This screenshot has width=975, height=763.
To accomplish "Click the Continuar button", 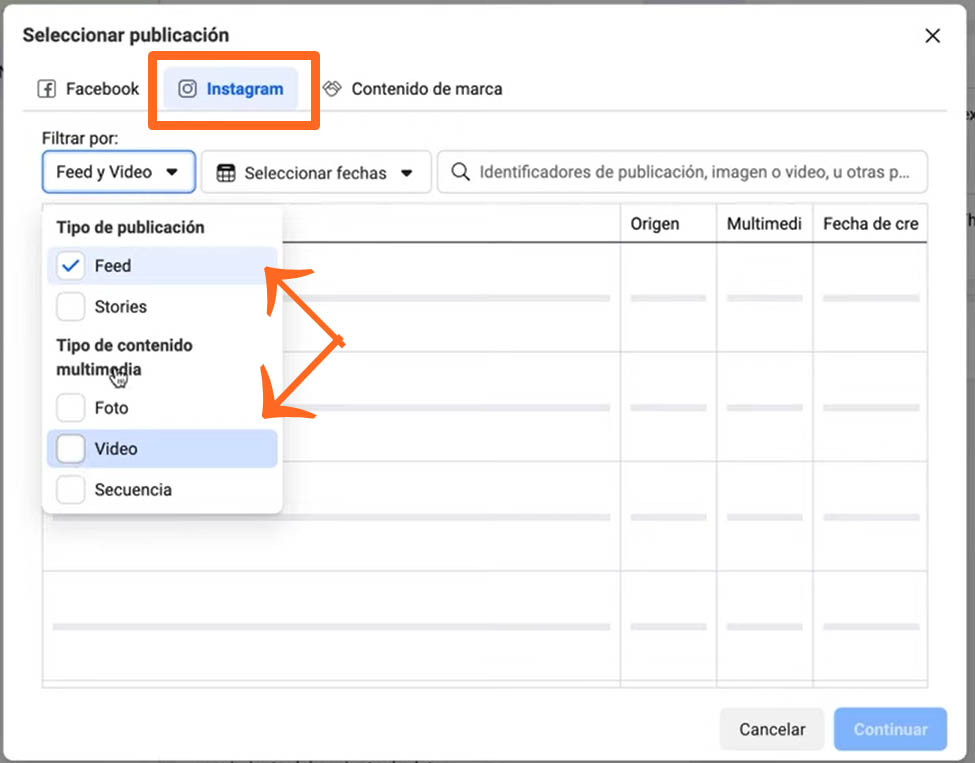I will pos(889,729).
